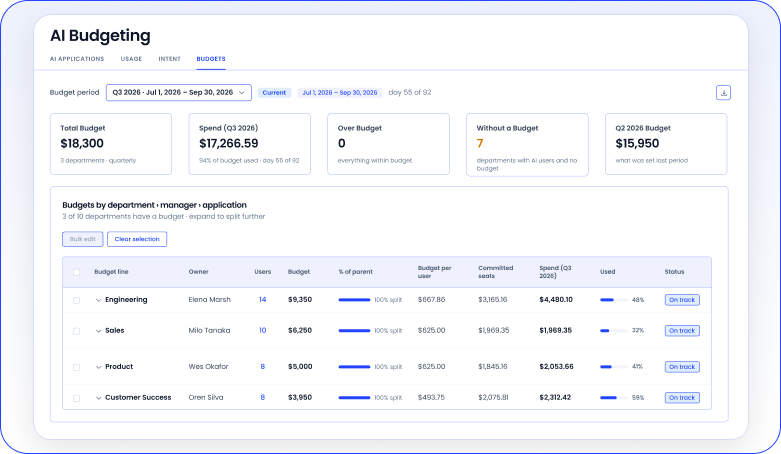Open Product's 8 users link

262,367
